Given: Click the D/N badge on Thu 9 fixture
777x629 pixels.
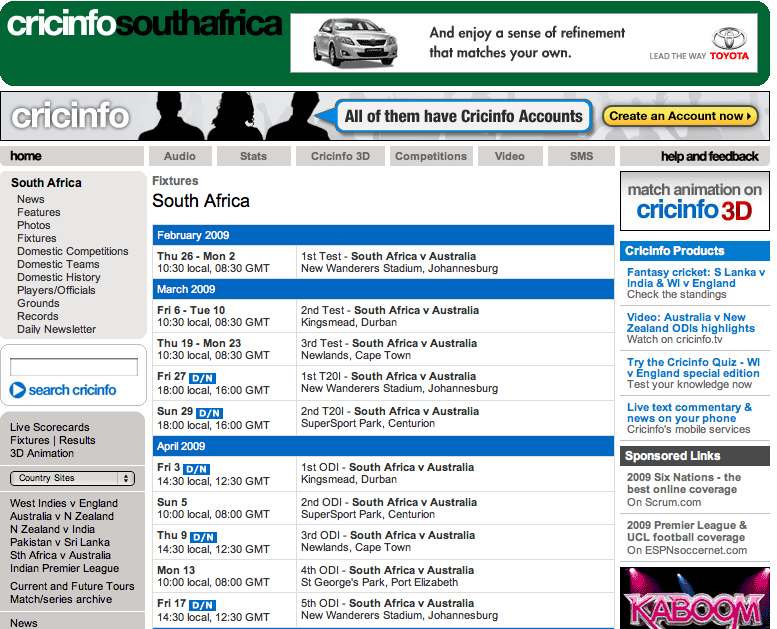Looking at the screenshot, I should [x=202, y=537].
